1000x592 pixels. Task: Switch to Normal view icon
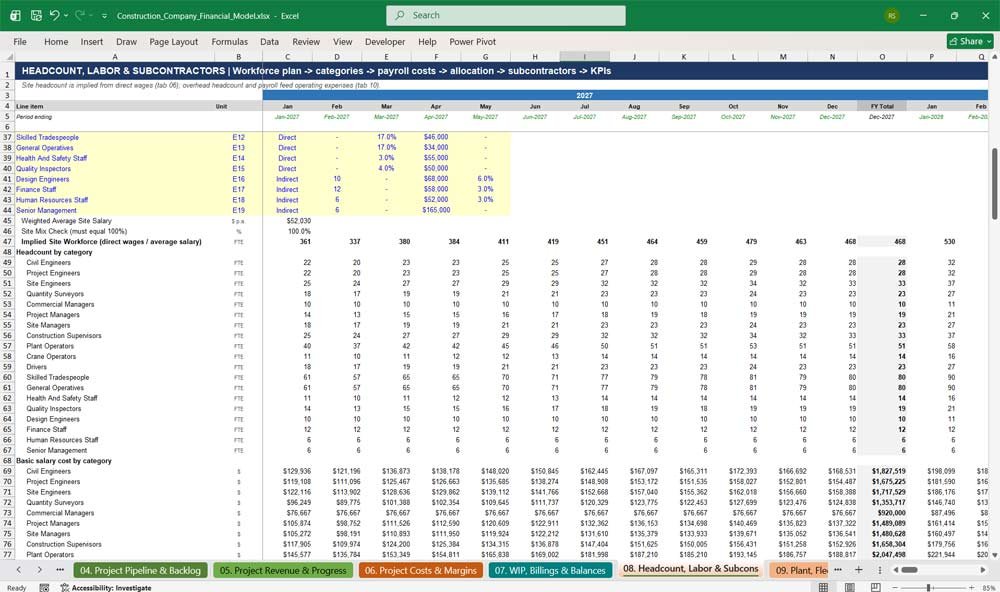click(x=823, y=588)
